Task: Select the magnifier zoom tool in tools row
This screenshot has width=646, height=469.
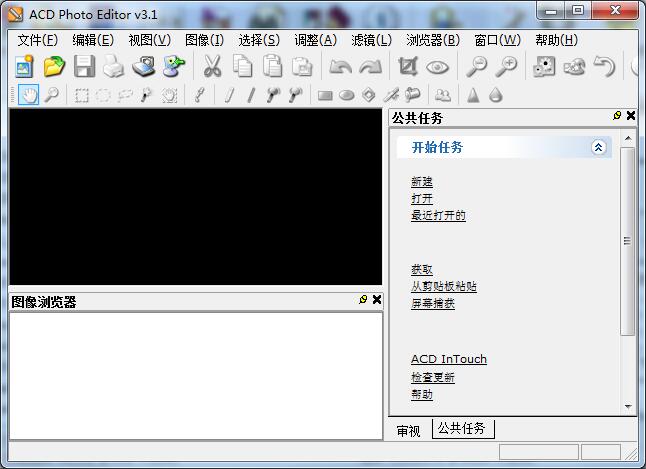Action: pyautogui.click(x=51, y=95)
